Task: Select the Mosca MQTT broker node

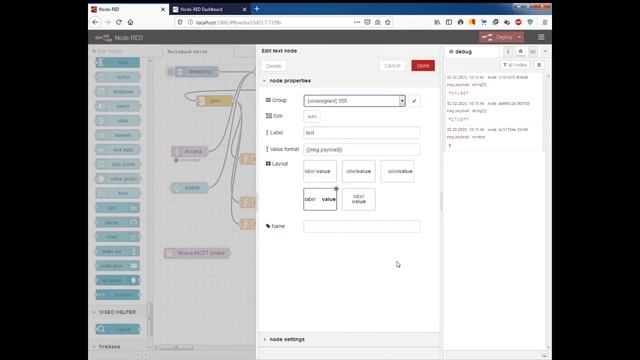Action: coord(197,253)
